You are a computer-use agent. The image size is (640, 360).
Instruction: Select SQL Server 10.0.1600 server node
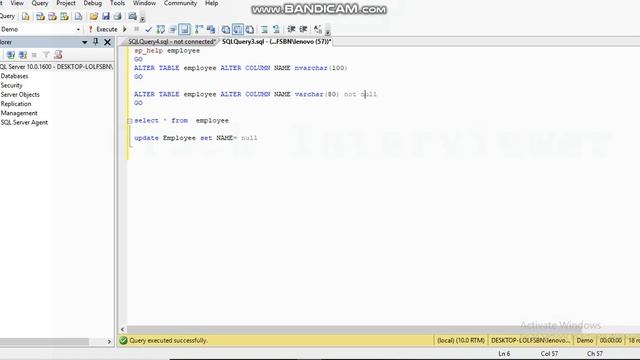[x=56, y=67]
